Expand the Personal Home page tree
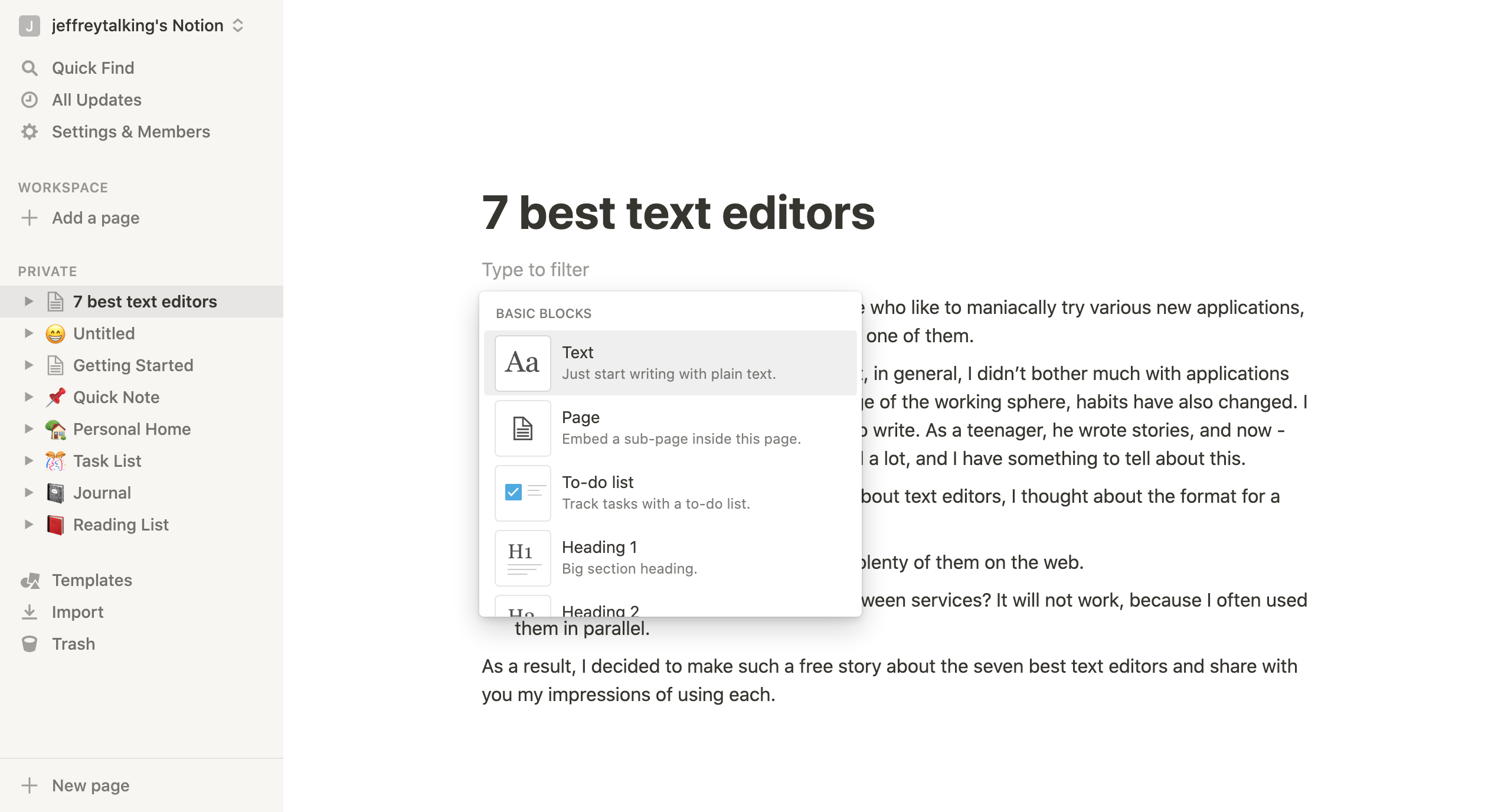1511x812 pixels. click(x=28, y=429)
